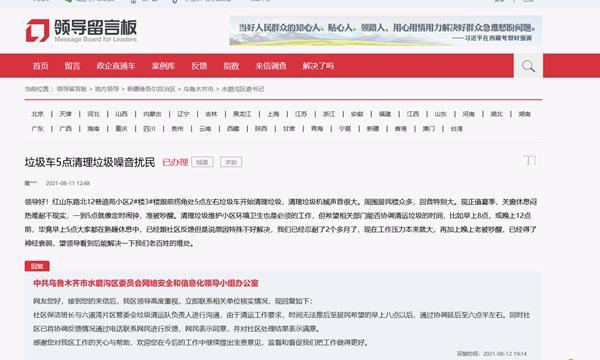Open the 留言 nav item
This screenshot has width=600, height=360.
[72, 66]
